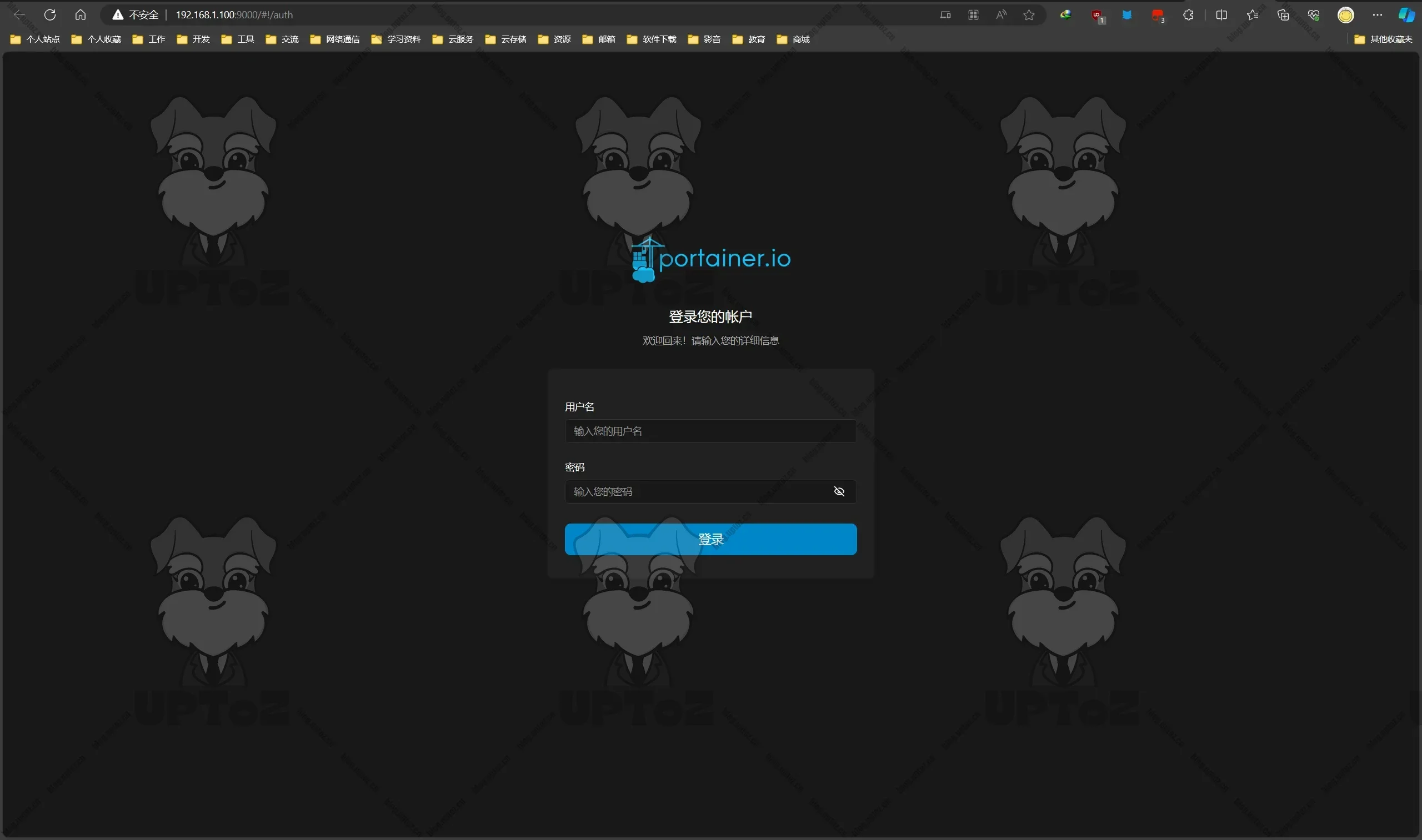Click the portainer.io logo
The height and width of the screenshot is (840, 1422).
click(710, 259)
